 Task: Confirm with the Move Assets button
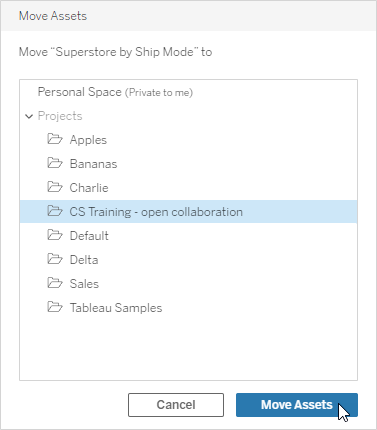click(x=297, y=405)
